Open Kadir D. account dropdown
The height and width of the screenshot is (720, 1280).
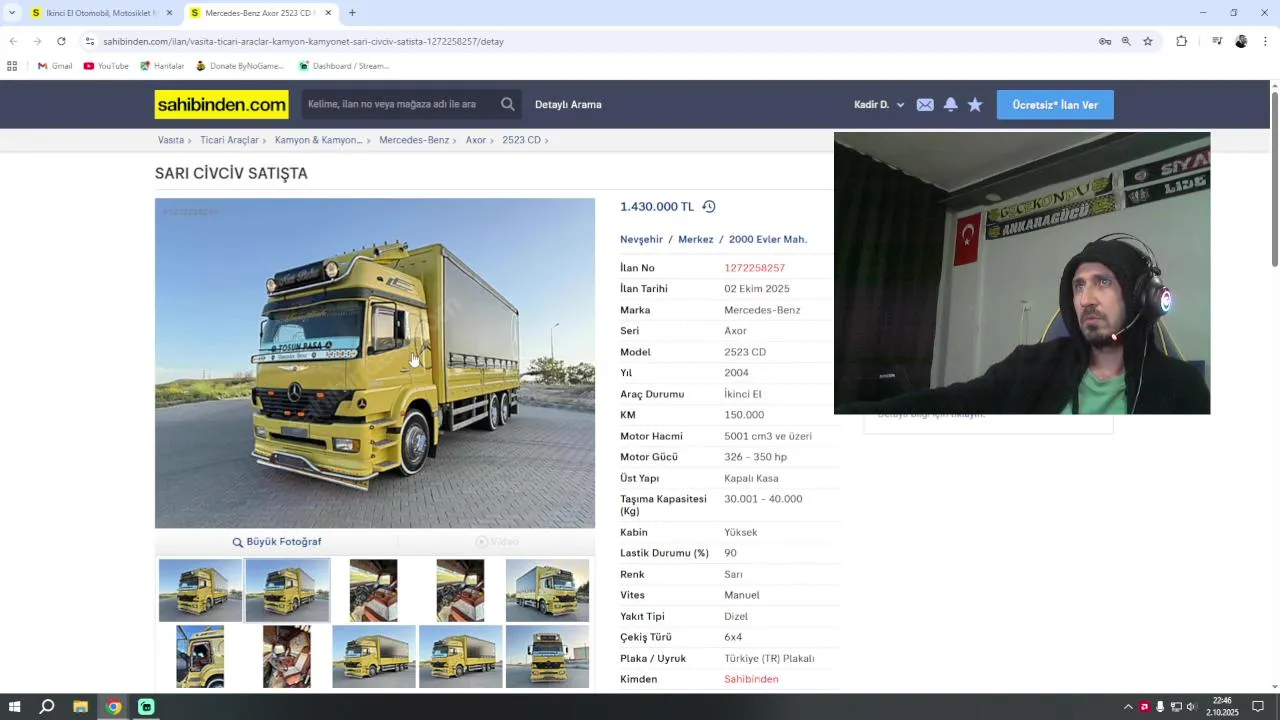click(x=879, y=105)
